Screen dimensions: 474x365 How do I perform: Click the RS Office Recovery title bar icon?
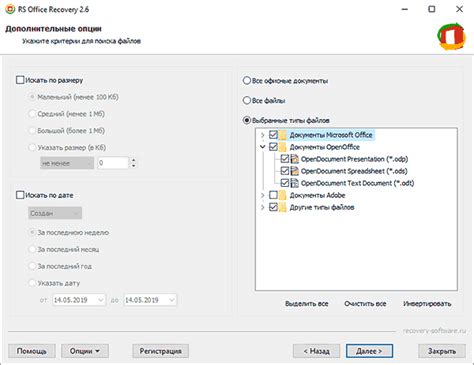click(10, 9)
